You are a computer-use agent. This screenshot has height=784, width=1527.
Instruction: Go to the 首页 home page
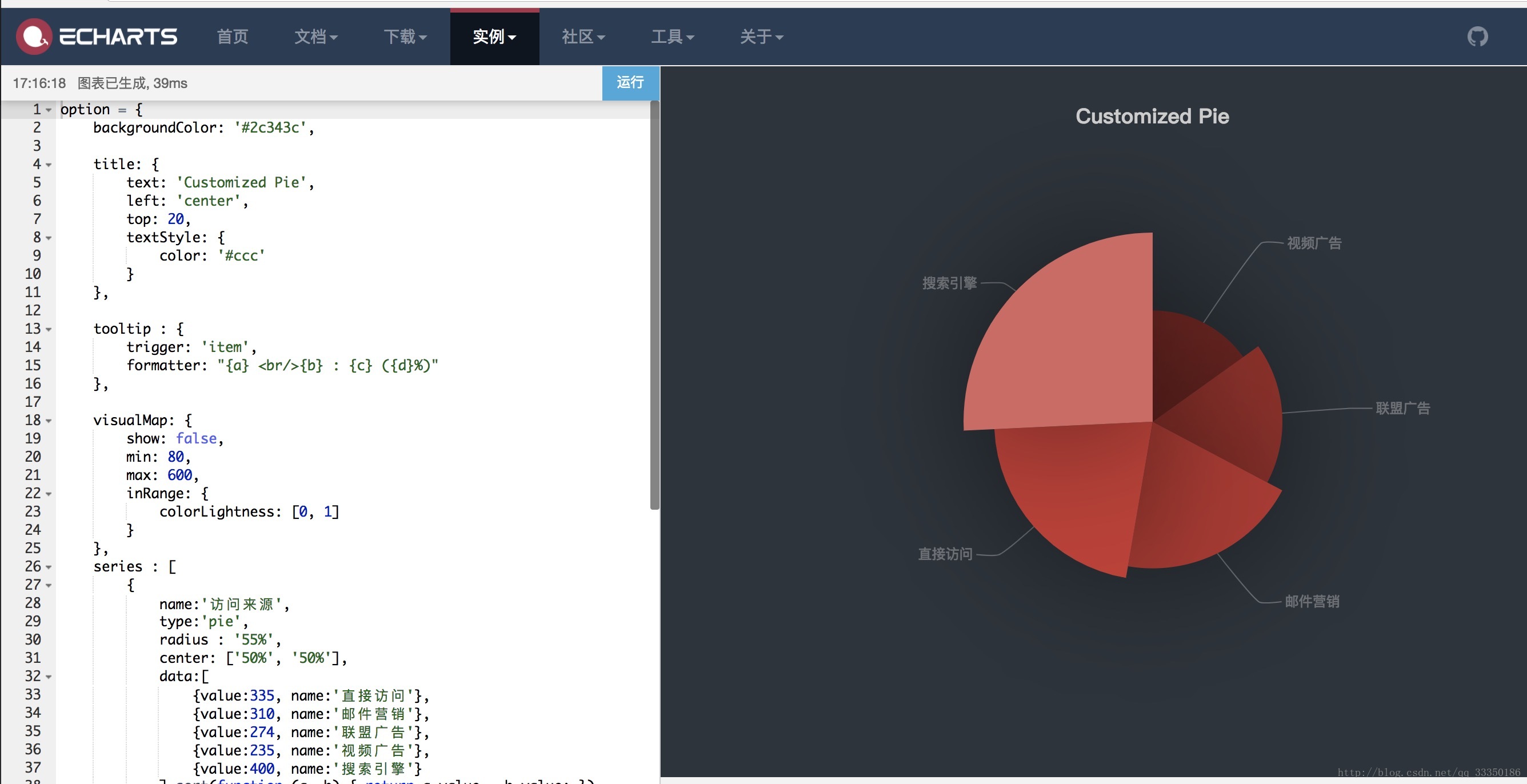pos(233,37)
